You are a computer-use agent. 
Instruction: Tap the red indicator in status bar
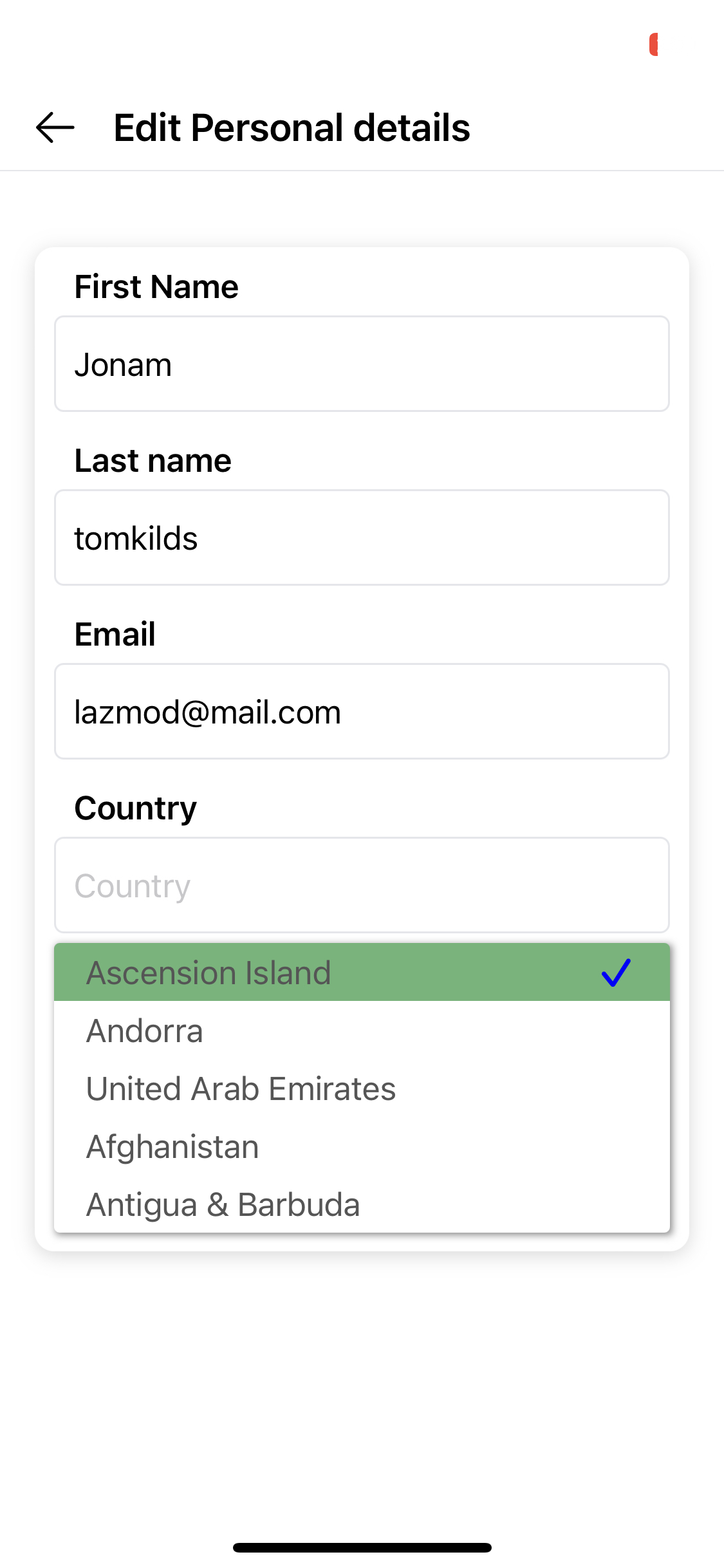(653, 45)
